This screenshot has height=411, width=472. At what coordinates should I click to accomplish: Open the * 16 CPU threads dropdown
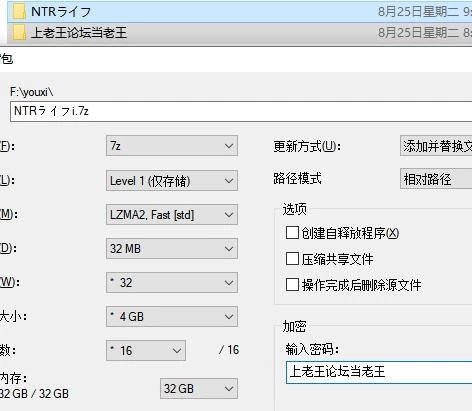click(146, 350)
